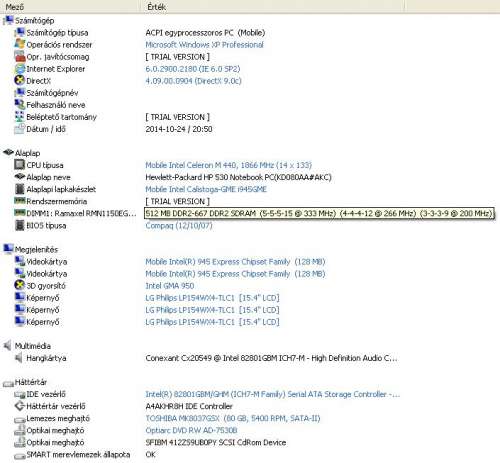
Task: Click the Dátum / idő calendar icon
Action: pos(20,129)
